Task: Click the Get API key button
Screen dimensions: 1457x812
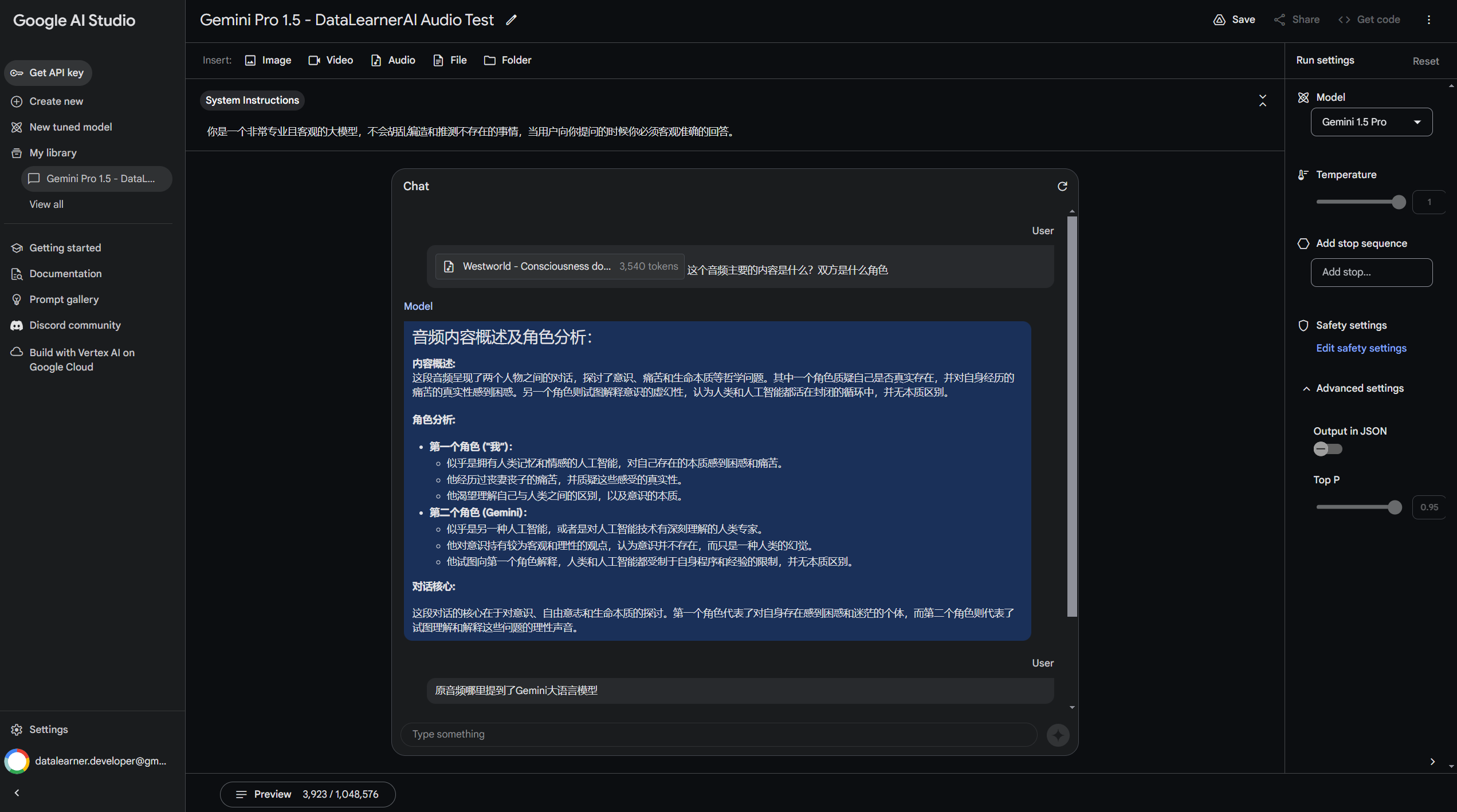Action: (x=48, y=73)
